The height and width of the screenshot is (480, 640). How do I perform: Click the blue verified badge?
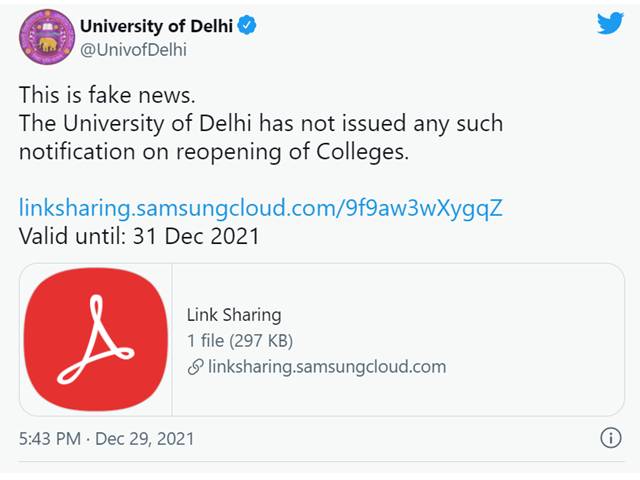[246, 25]
